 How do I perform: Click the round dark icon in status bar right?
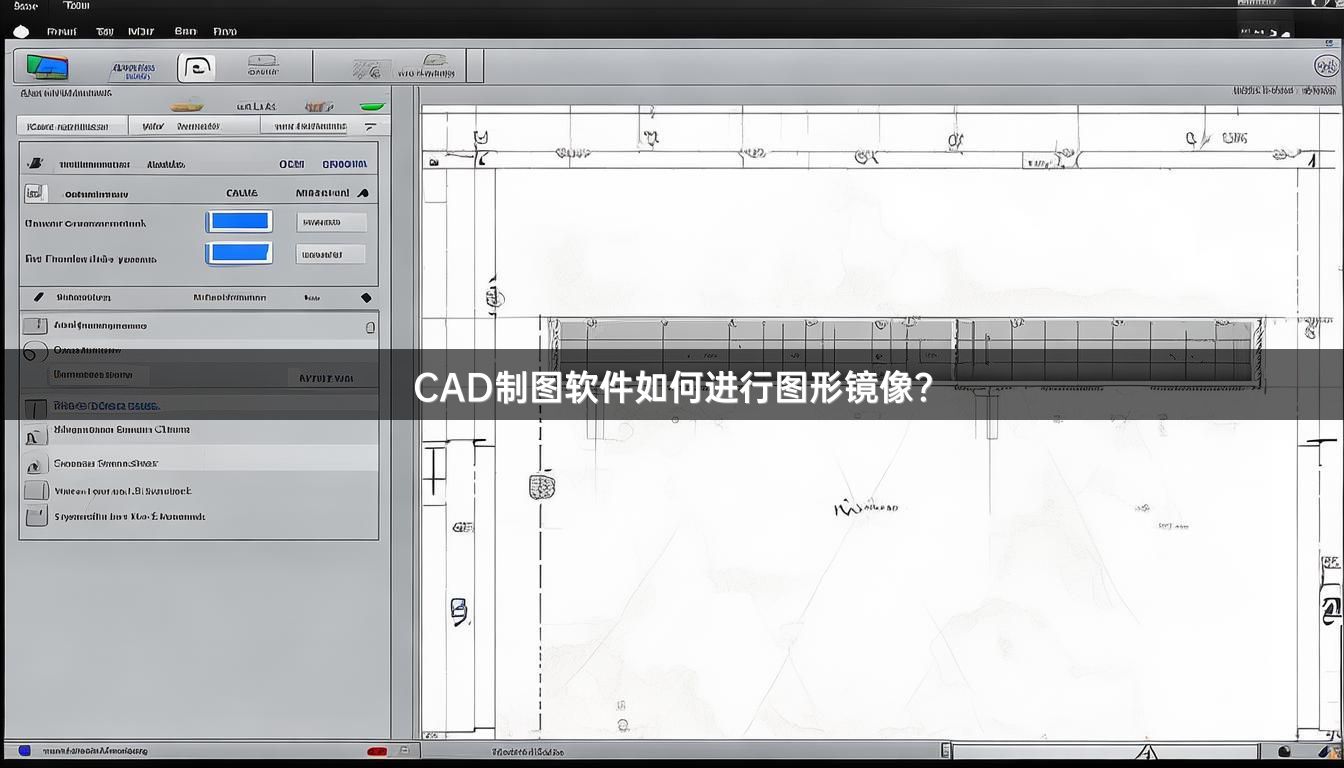point(1284,751)
